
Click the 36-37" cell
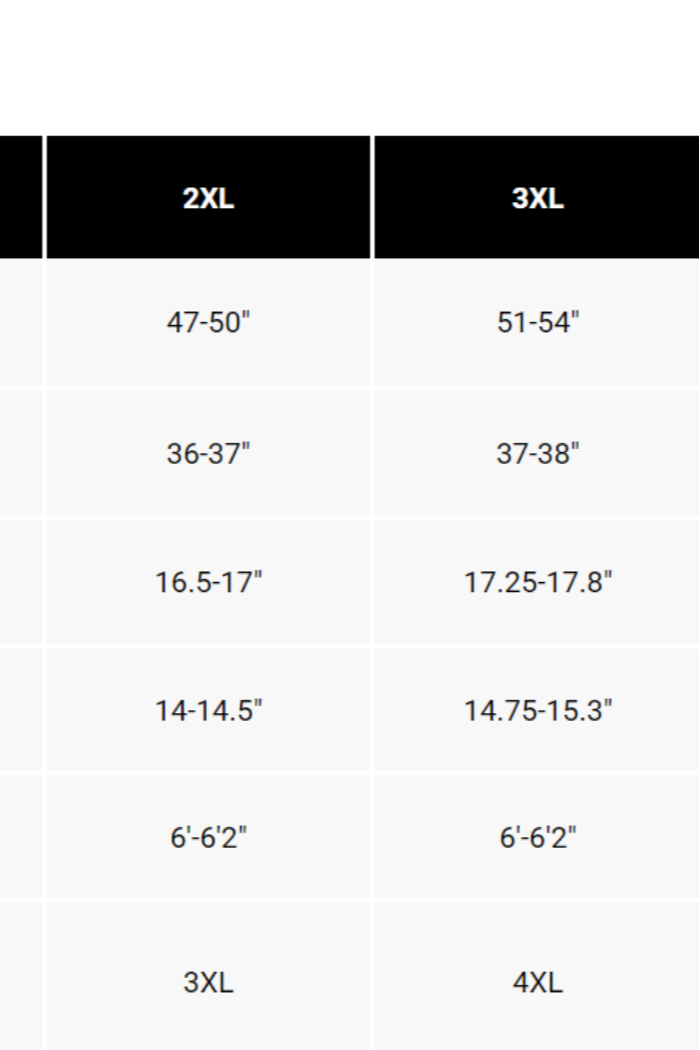[x=208, y=453]
